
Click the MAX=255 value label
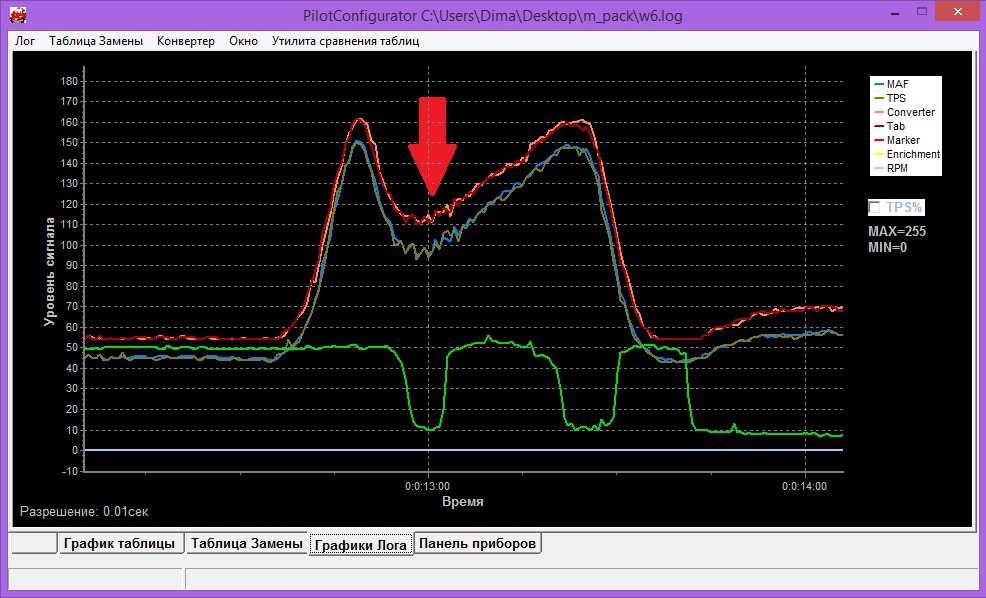(x=897, y=231)
